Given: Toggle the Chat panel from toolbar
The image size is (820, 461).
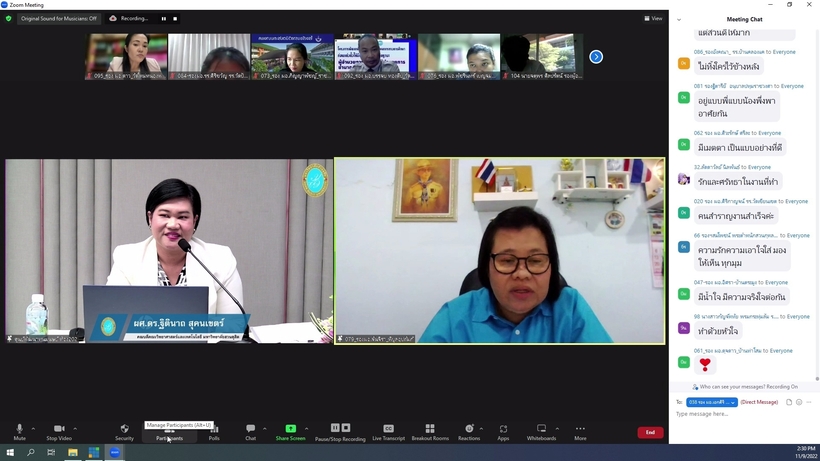Looking at the screenshot, I should coord(250,432).
